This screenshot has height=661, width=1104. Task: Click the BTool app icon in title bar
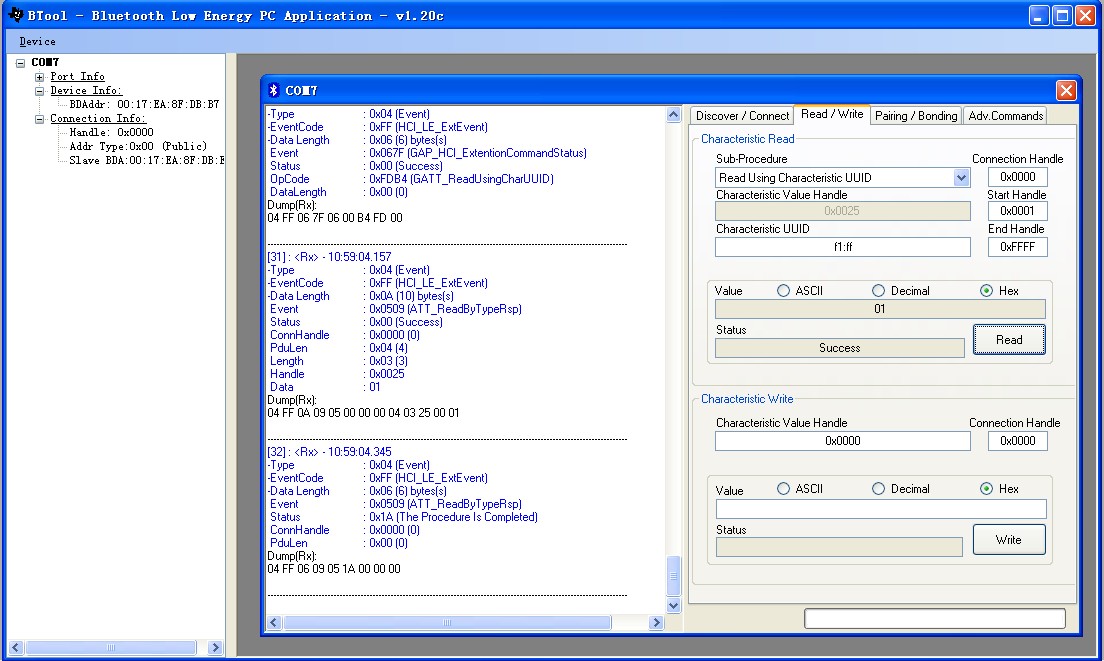pyautogui.click(x=15, y=15)
